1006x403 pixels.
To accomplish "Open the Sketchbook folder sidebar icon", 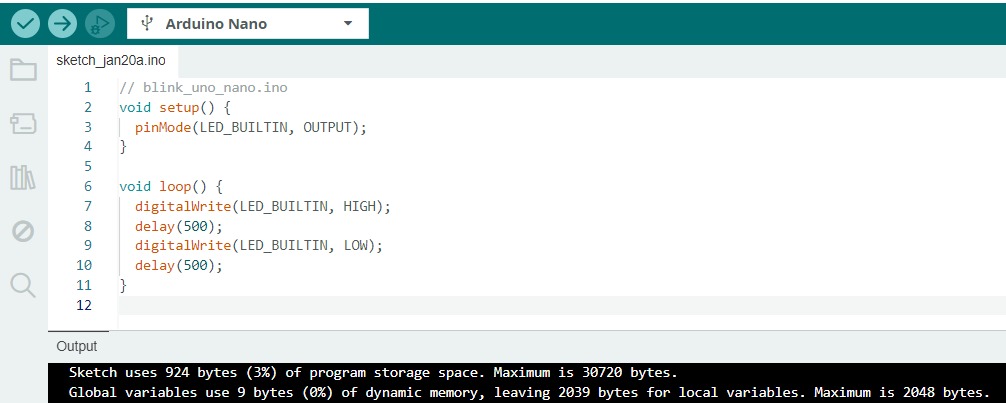I will coord(23,69).
